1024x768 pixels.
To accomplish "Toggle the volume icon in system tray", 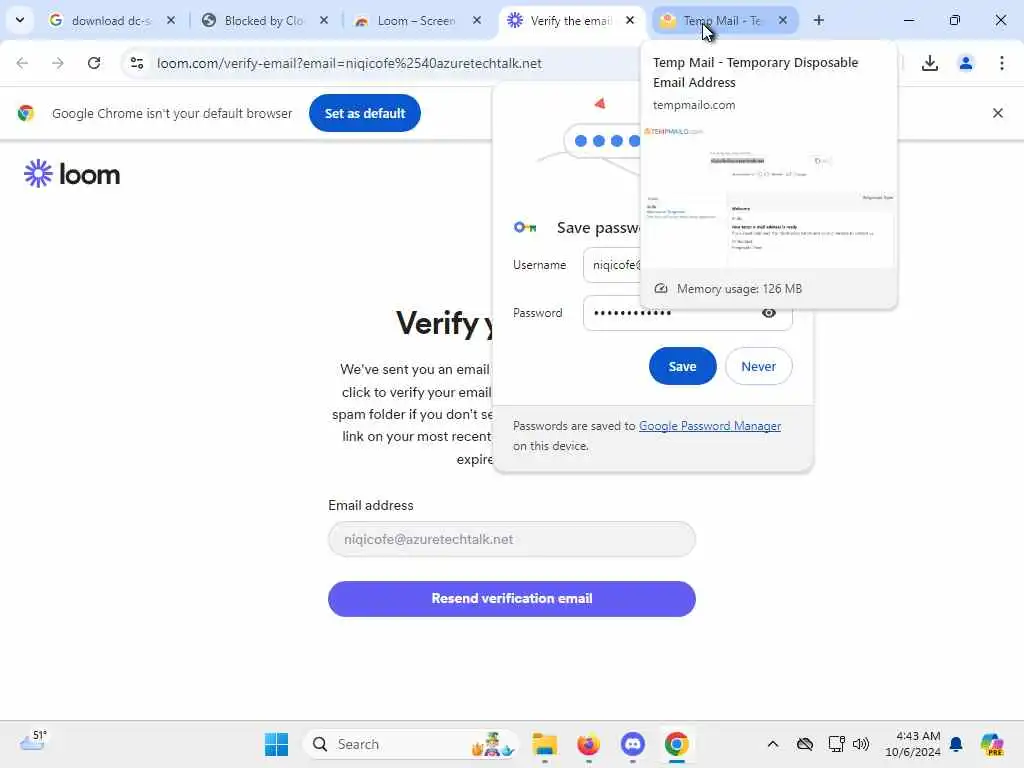I will [861, 744].
